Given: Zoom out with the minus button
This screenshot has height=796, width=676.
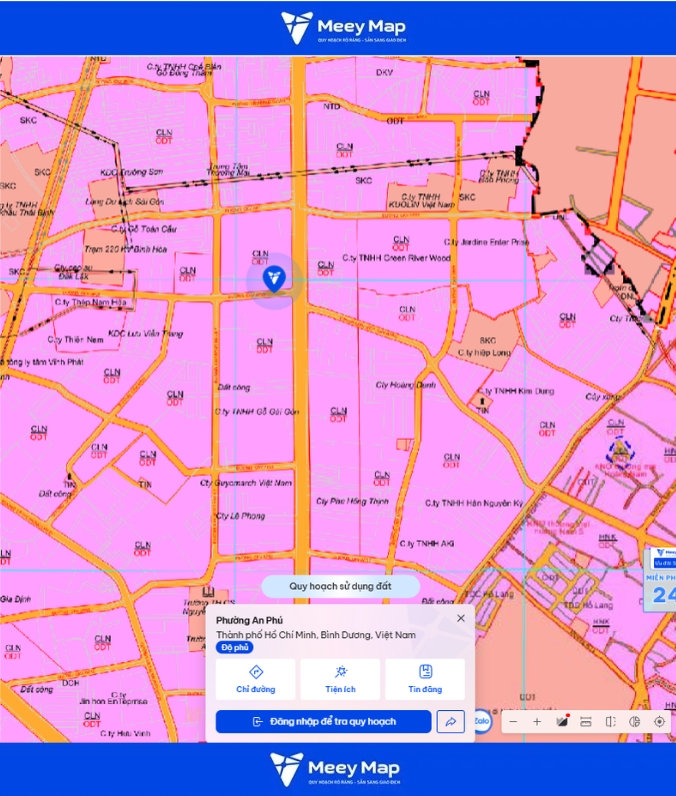Looking at the screenshot, I should 513,721.
